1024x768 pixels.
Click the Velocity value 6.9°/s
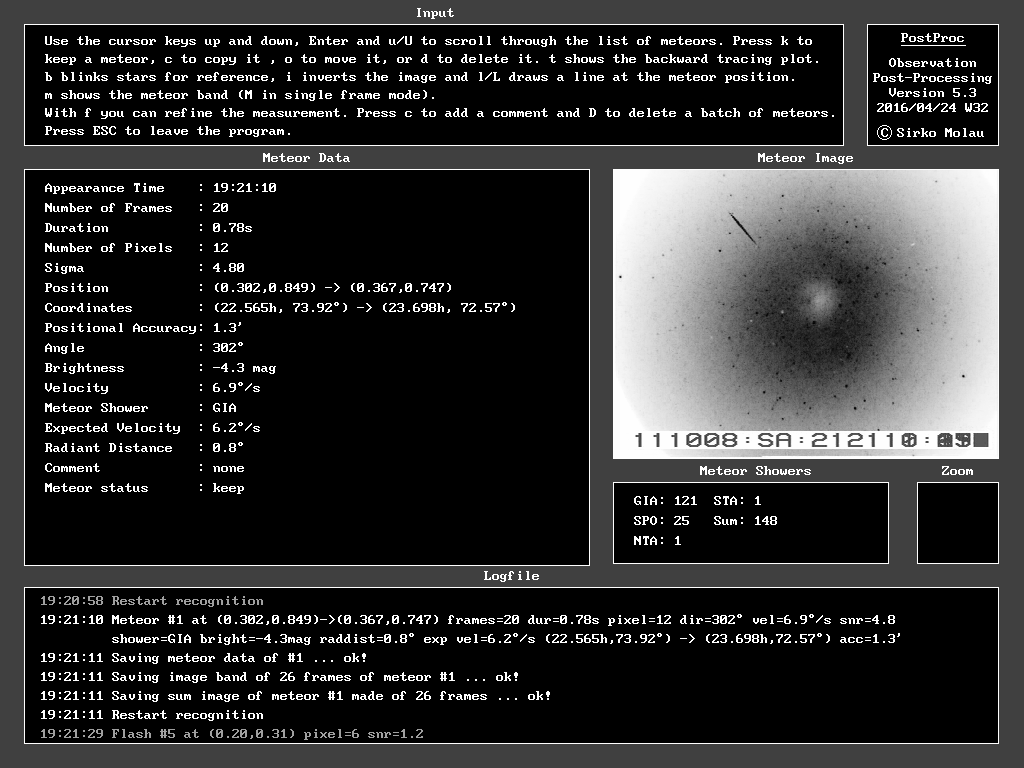[x=236, y=388]
